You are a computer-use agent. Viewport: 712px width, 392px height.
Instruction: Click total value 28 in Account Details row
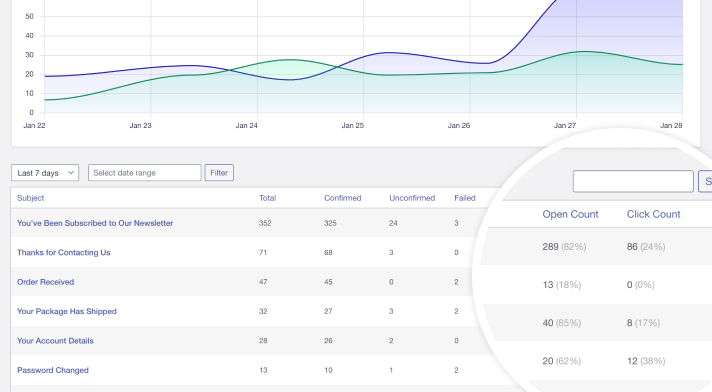click(263, 341)
